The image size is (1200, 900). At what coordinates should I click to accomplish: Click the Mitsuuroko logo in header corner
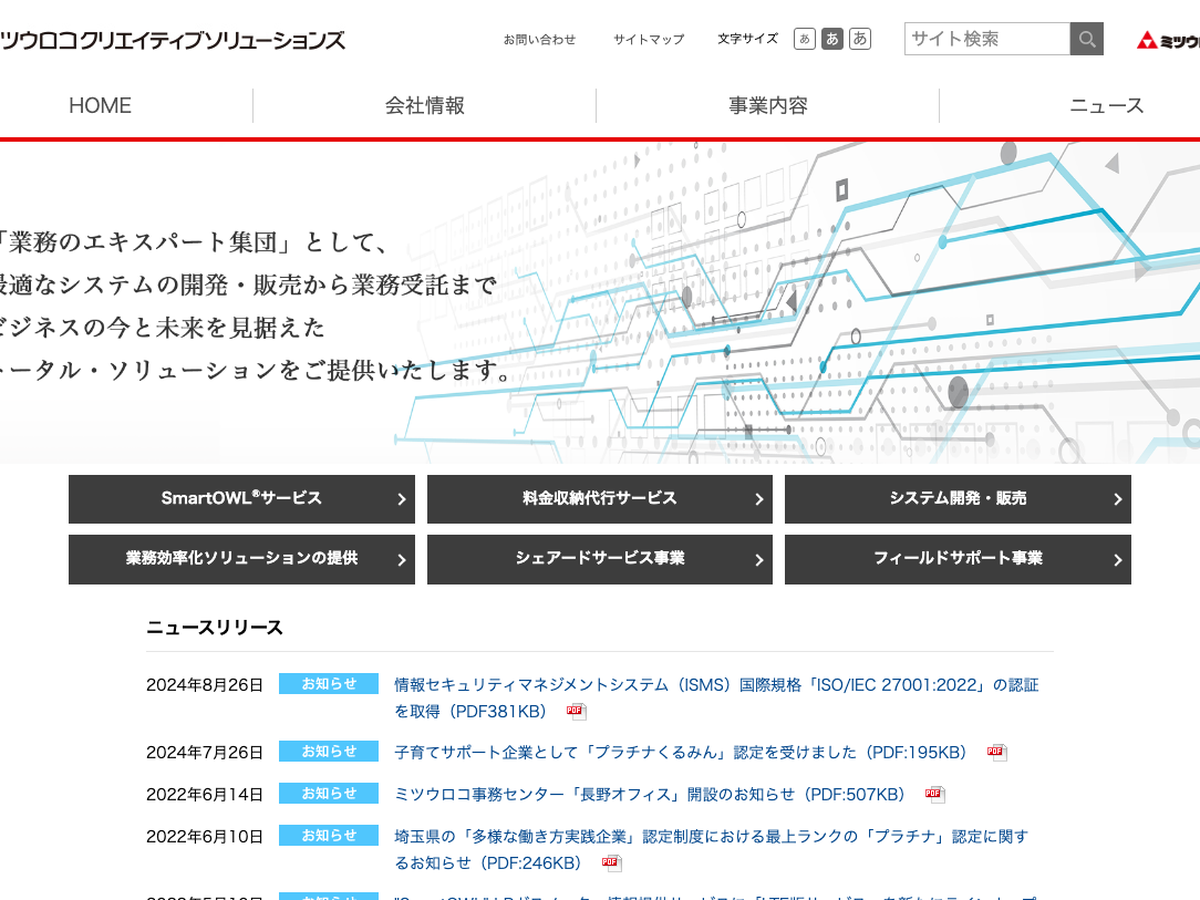click(1168, 40)
